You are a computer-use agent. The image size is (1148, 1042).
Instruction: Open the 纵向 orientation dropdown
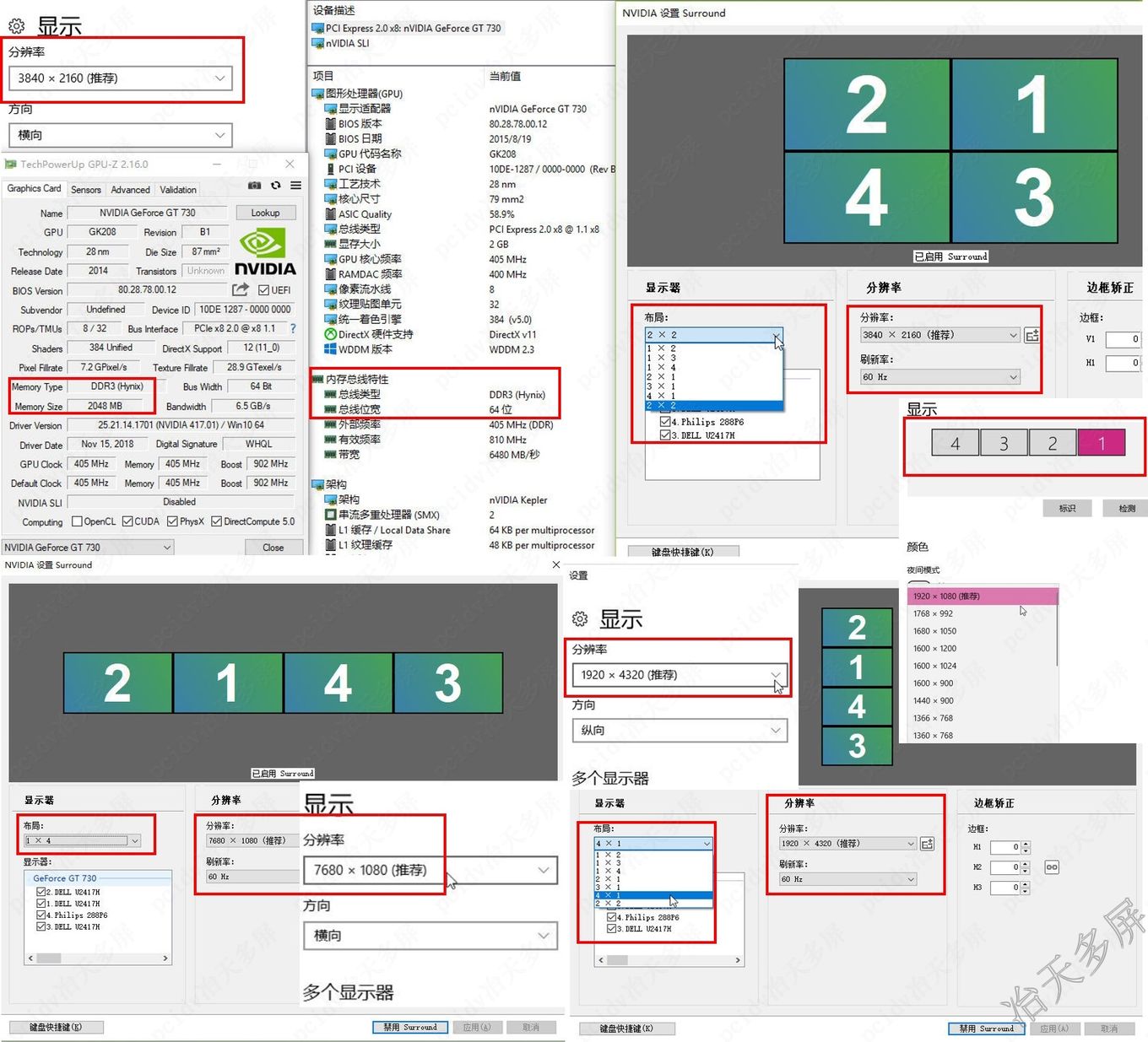click(680, 730)
